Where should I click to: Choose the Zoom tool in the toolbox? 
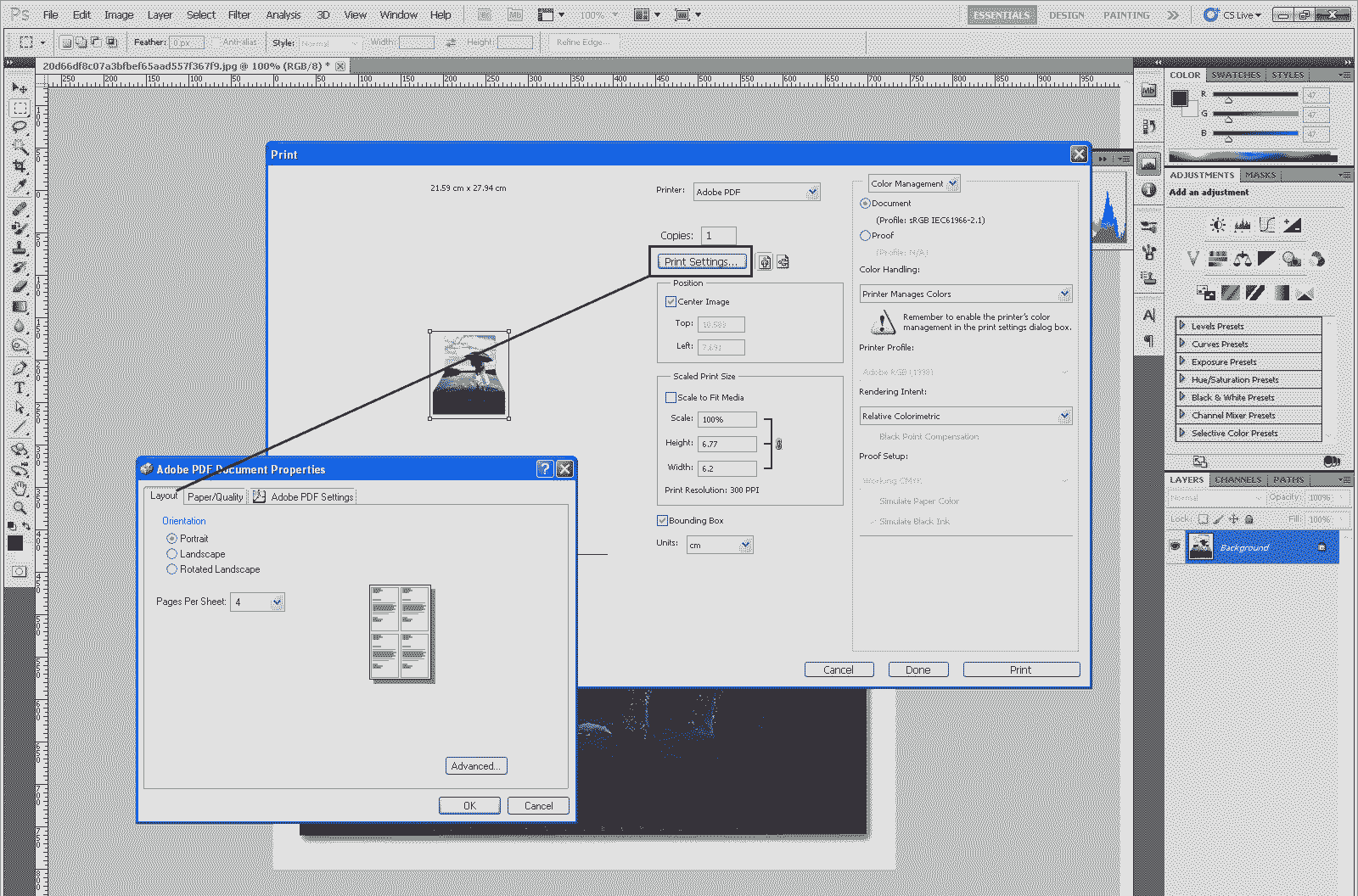19,508
